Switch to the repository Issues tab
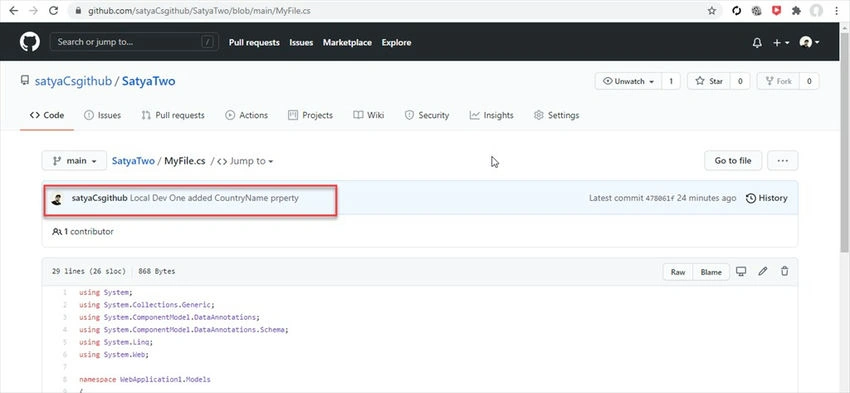Viewport: 850px width, 393px height. coord(102,115)
